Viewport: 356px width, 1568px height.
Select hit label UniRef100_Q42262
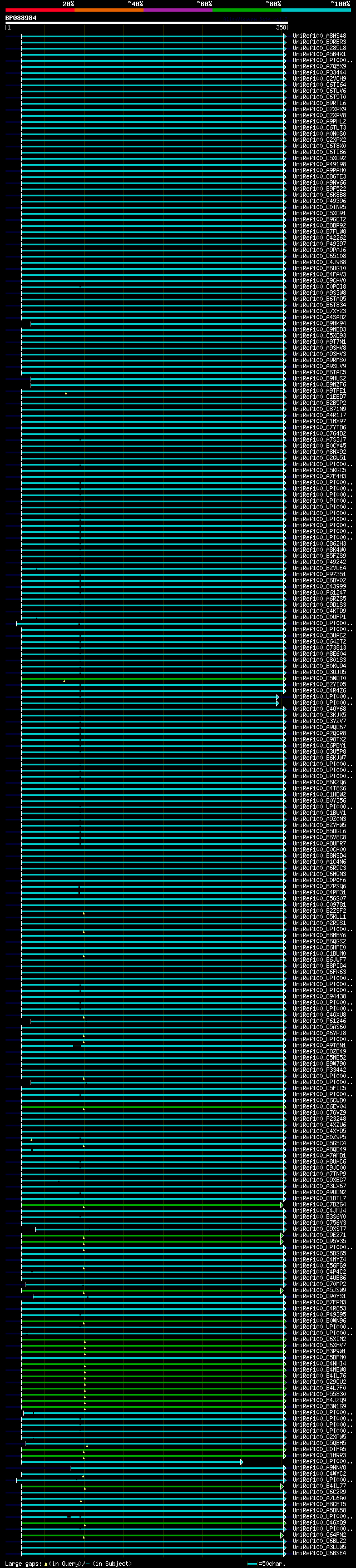(x=319, y=238)
